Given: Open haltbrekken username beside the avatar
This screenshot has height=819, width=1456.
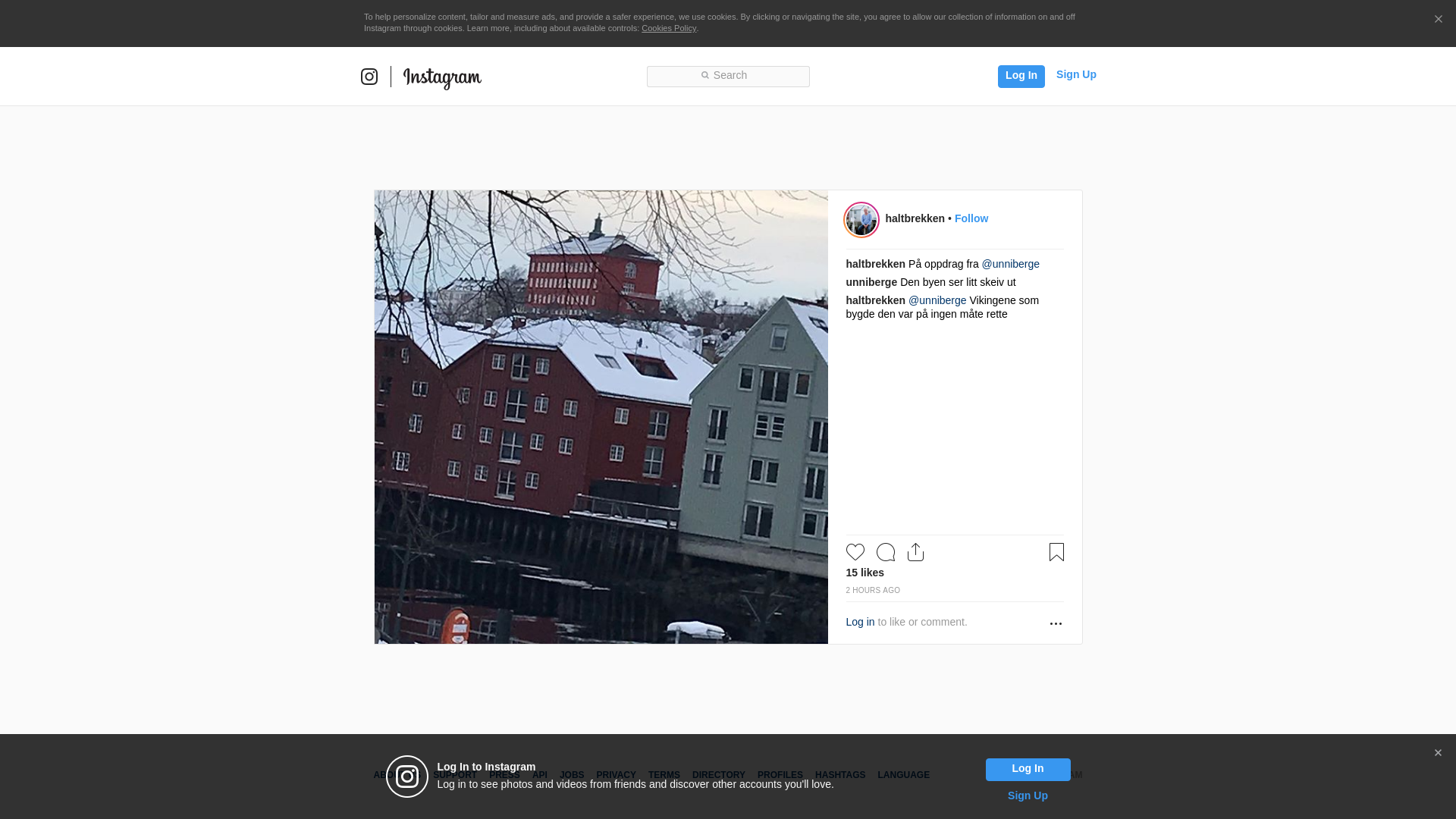Looking at the screenshot, I should pyautogui.click(x=915, y=218).
